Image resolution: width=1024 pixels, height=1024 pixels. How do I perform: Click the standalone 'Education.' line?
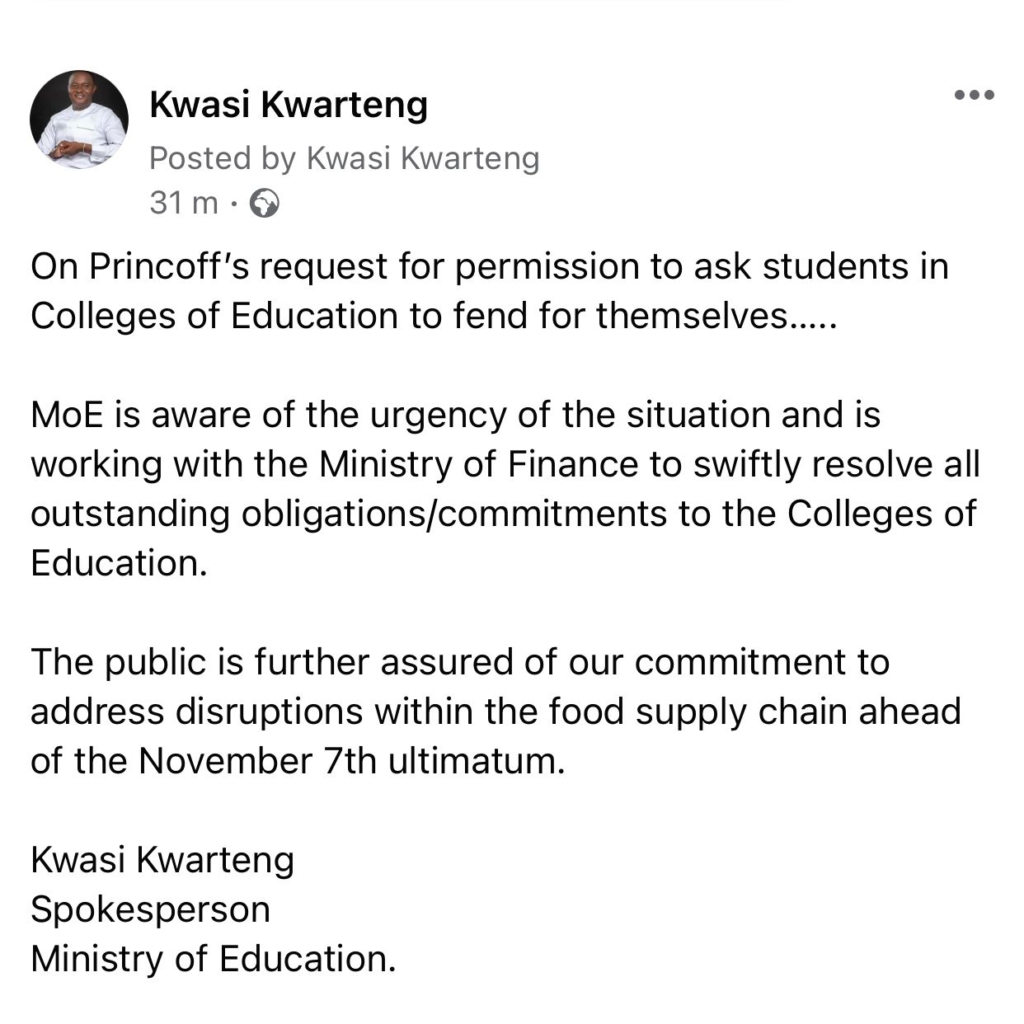119,563
